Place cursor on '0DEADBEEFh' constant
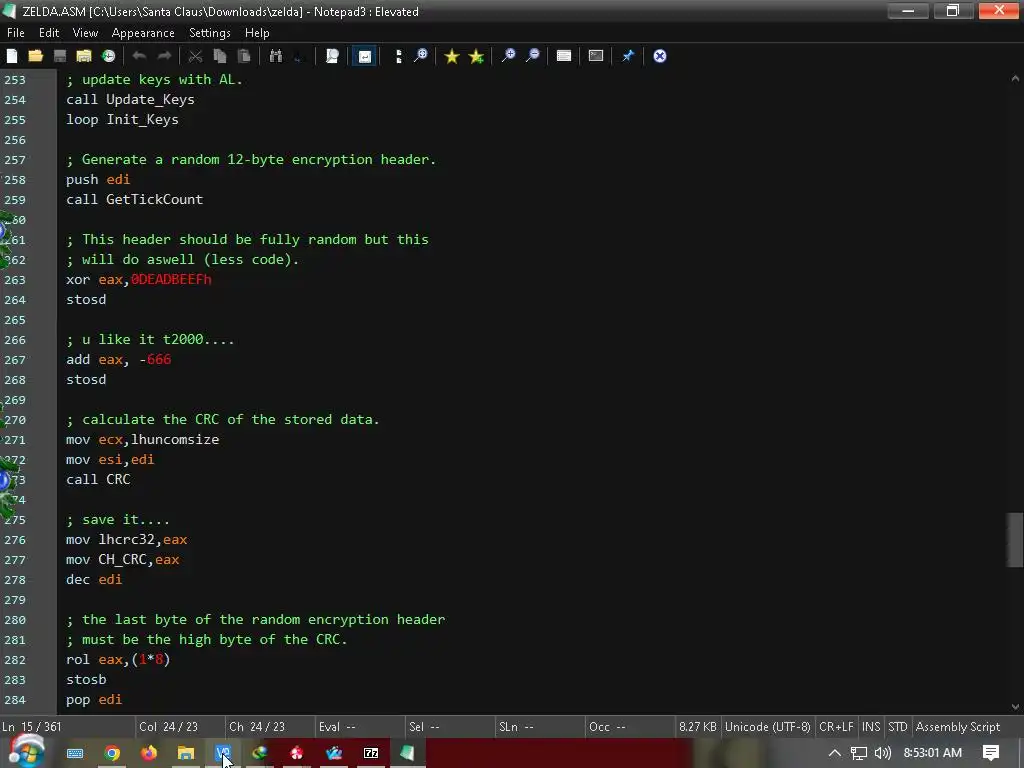1024x768 pixels. click(171, 280)
